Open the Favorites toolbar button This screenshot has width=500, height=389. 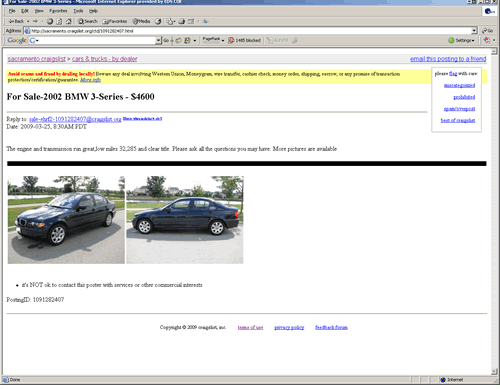115,21
